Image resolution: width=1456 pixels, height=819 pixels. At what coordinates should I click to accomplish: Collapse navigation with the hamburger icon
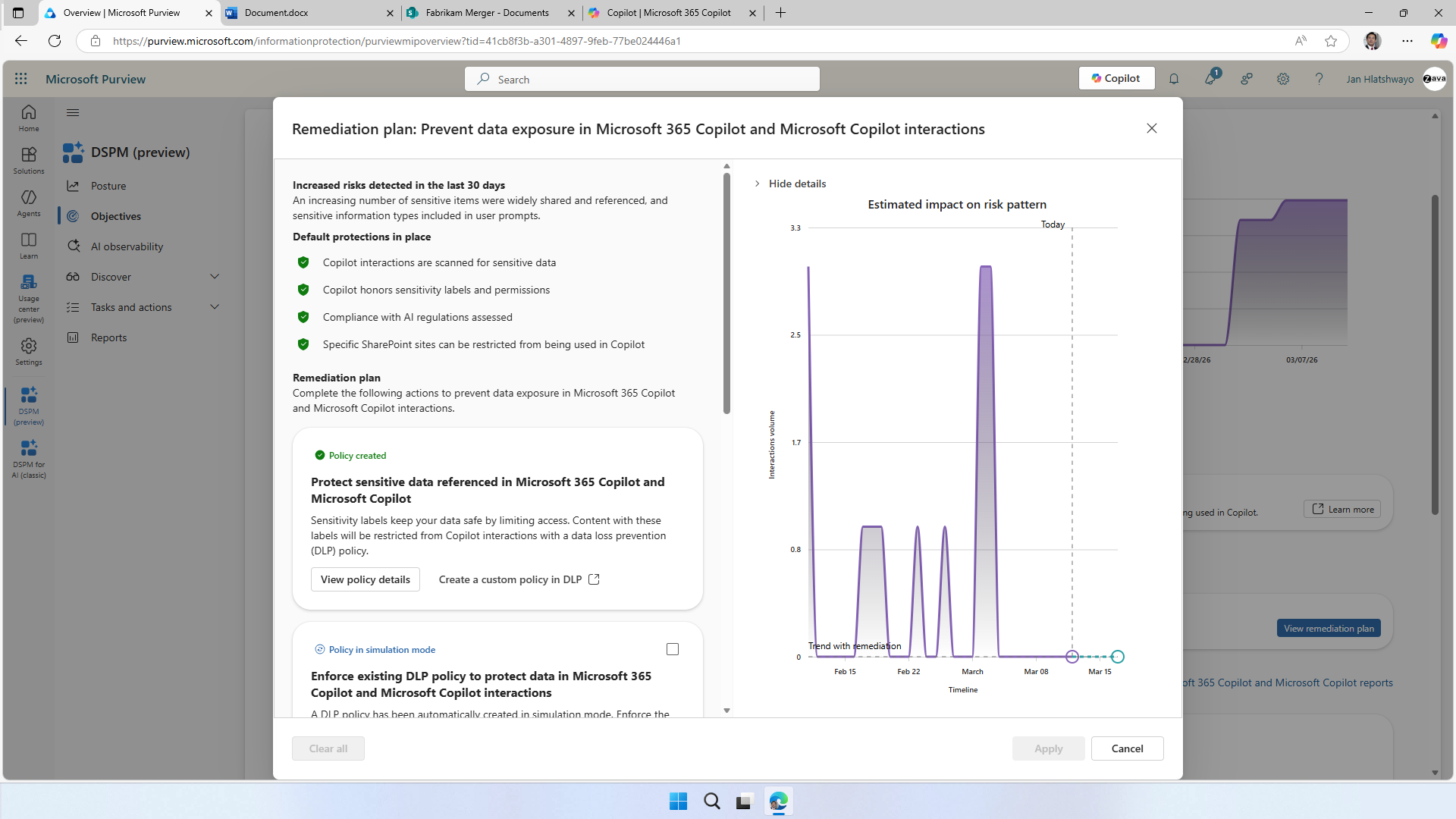73,113
